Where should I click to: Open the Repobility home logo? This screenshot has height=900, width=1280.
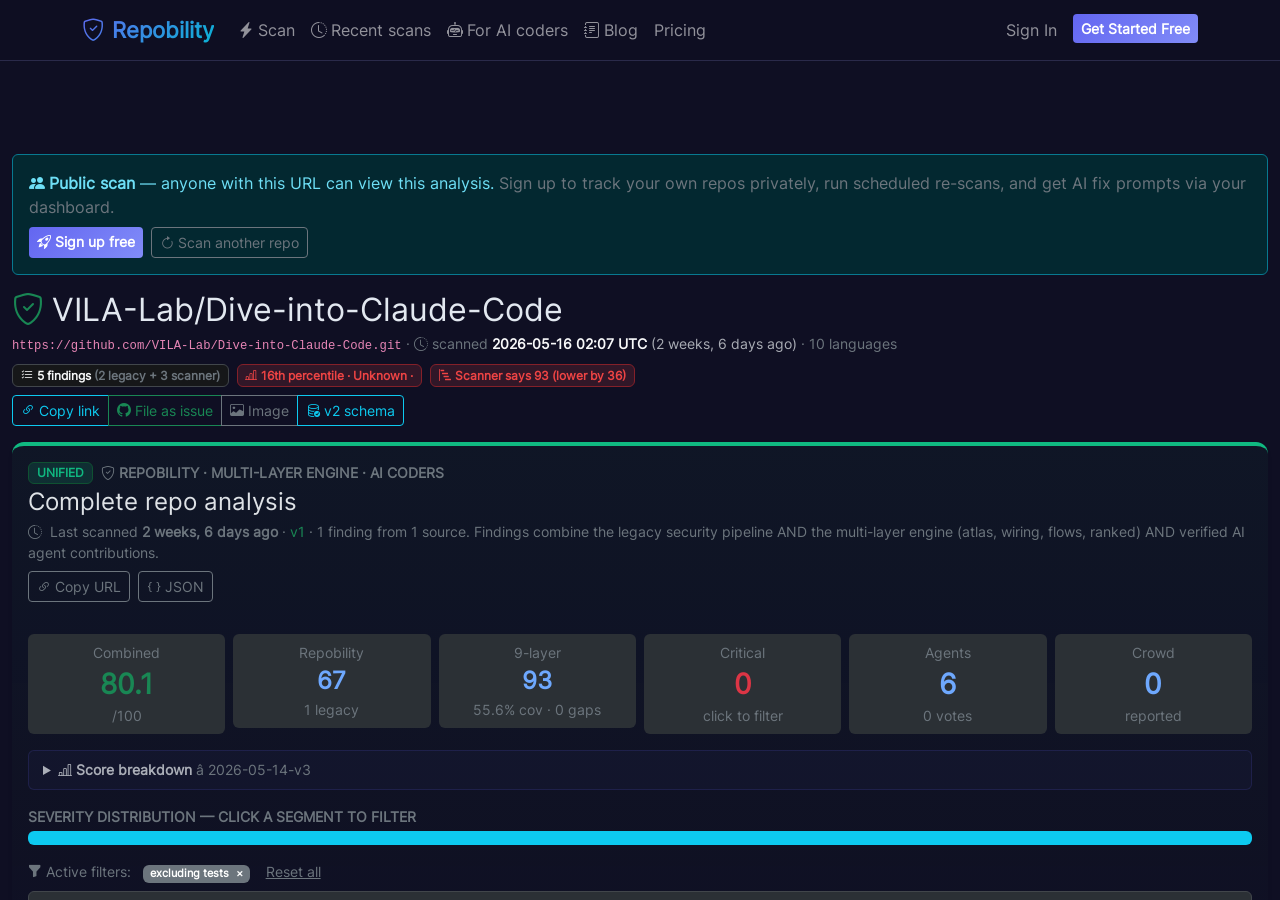[148, 30]
